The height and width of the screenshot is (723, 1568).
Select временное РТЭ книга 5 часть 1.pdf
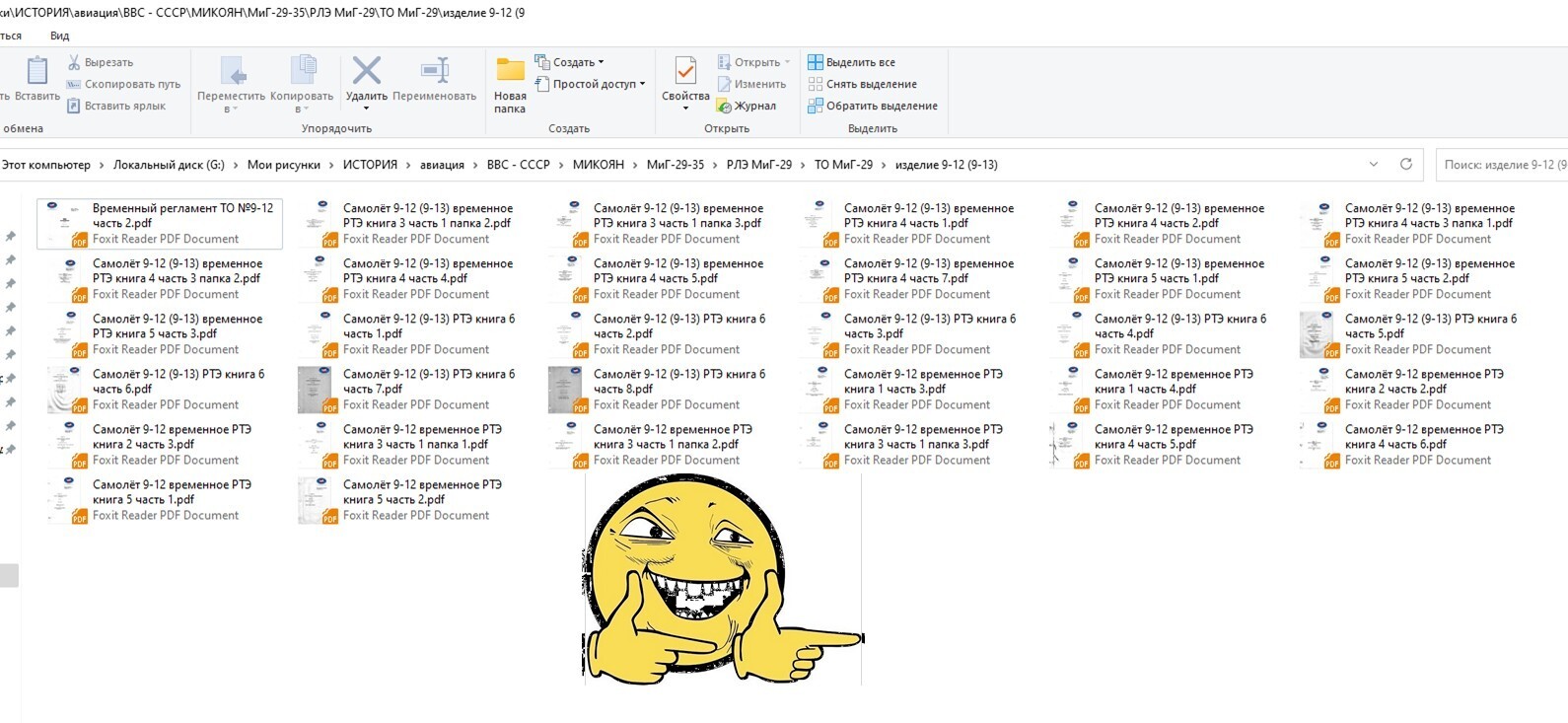pyautogui.click(x=1163, y=279)
